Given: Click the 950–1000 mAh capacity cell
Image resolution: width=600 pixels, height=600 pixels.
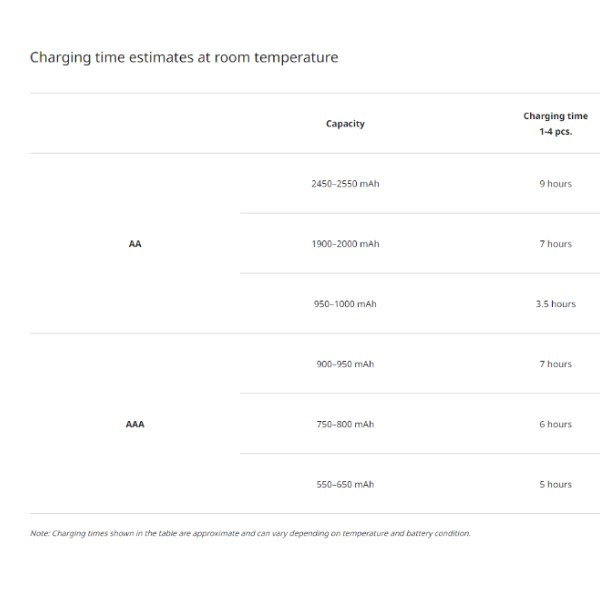Looking at the screenshot, I should click(345, 304).
